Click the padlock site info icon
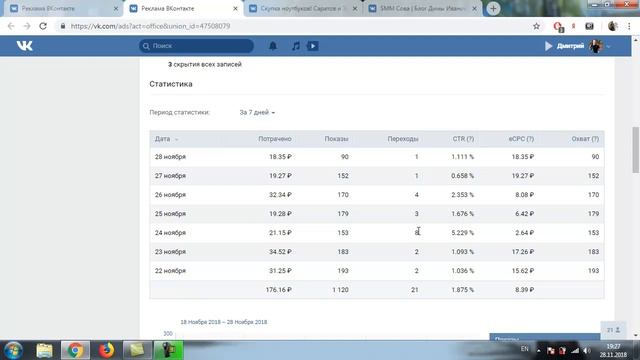Image resolution: width=640 pixels, height=360 pixels. [x=62, y=26]
